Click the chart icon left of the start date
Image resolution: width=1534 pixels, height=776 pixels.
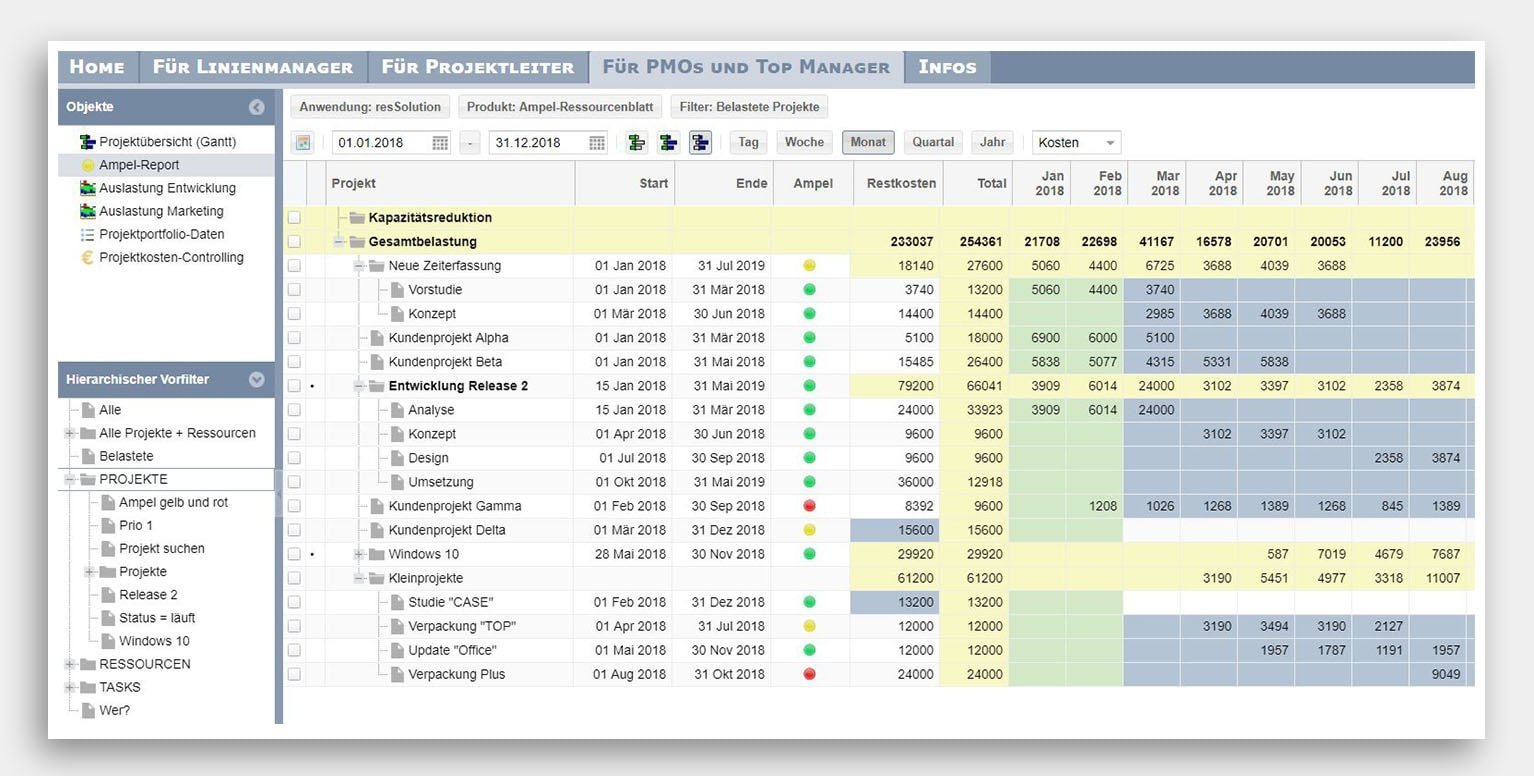click(303, 143)
